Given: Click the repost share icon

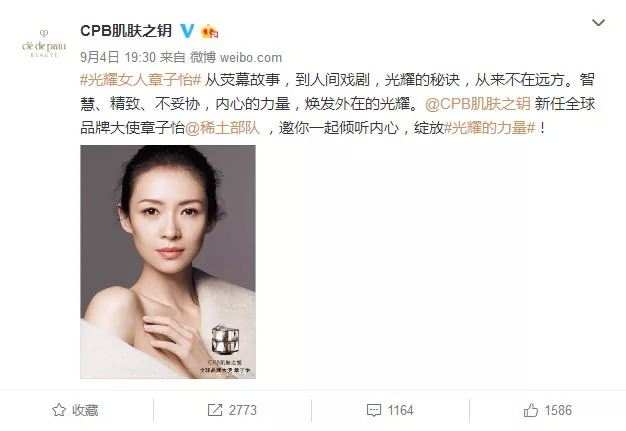Looking at the screenshot, I should [x=215, y=410].
